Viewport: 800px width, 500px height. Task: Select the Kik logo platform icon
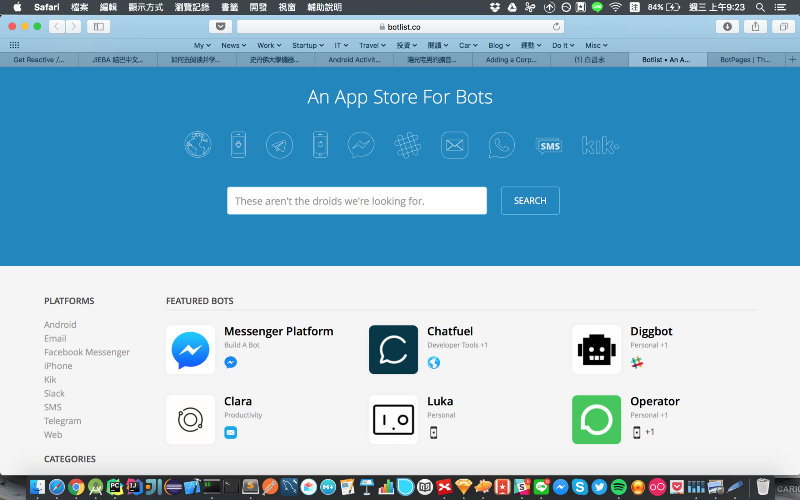coord(600,145)
